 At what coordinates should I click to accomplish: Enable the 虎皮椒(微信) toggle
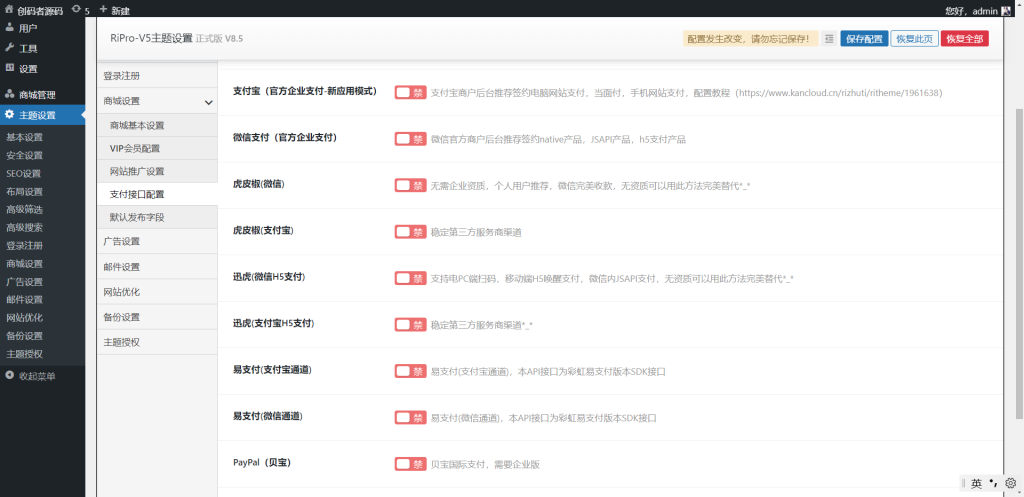pyautogui.click(x=410, y=185)
